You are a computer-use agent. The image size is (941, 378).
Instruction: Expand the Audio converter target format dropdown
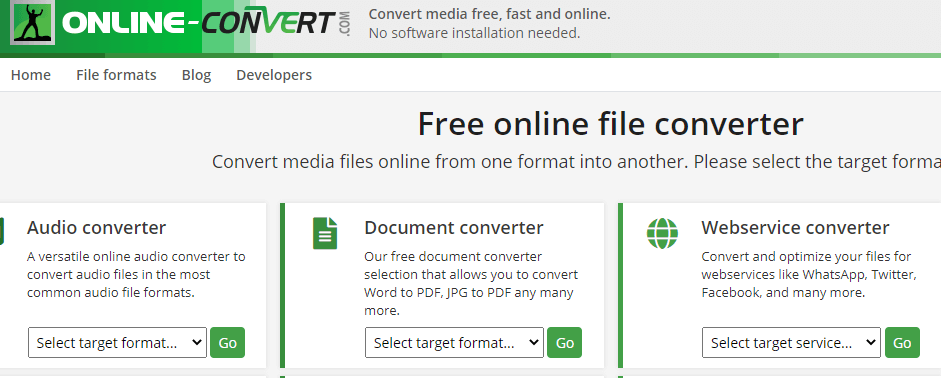pos(118,343)
